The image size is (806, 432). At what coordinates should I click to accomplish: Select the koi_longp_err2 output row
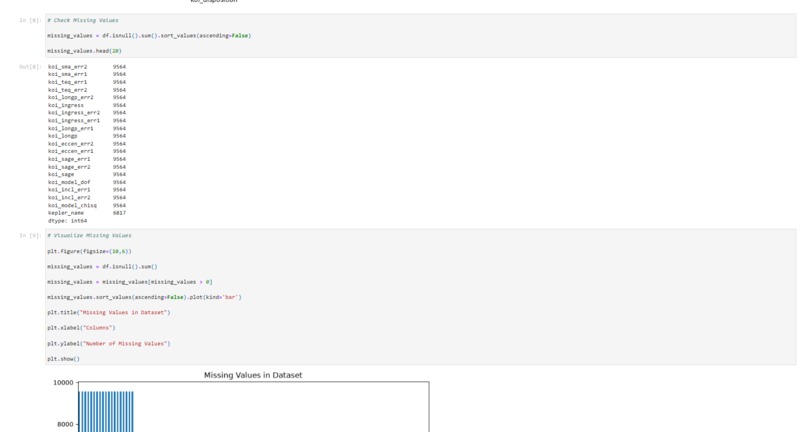(x=87, y=97)
